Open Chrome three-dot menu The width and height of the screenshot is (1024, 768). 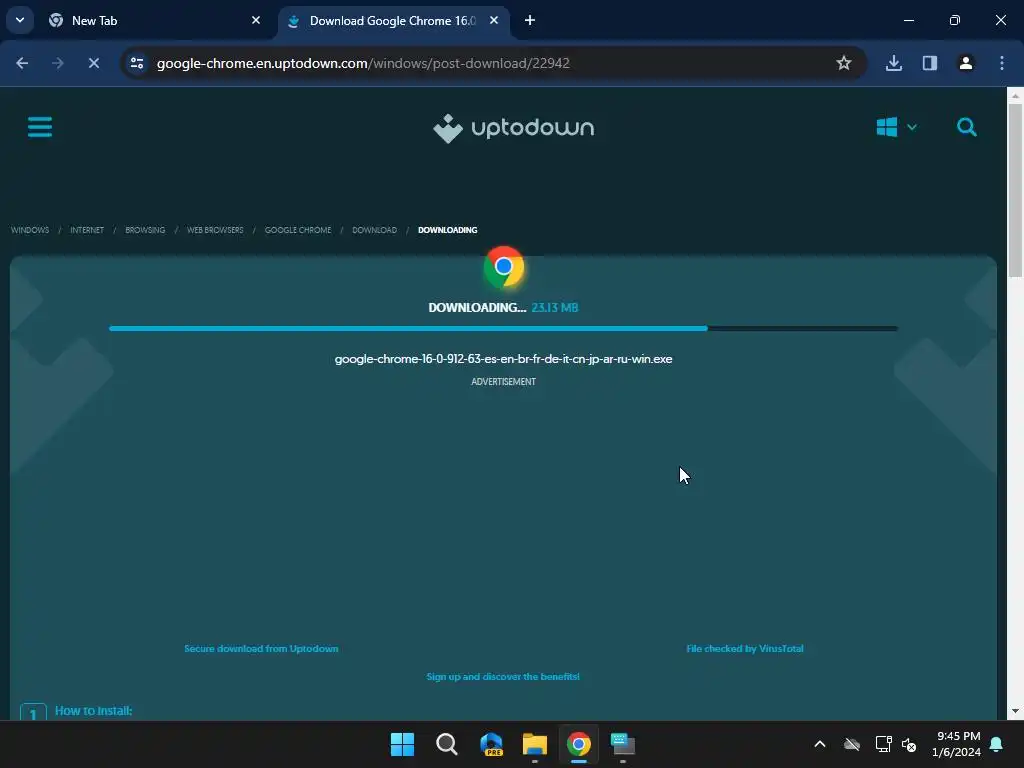click(x=1002, y=63)
